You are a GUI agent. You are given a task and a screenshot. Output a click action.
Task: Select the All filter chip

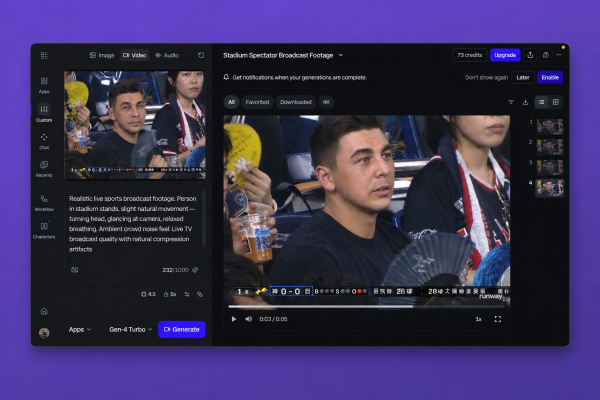[x=232, y=102]
